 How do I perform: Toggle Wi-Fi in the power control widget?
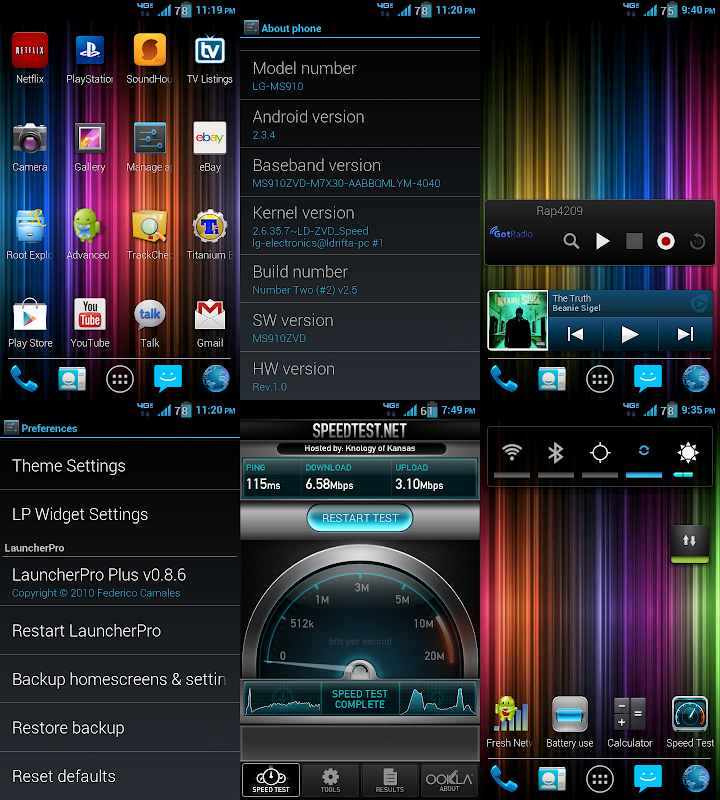point(512,454)
